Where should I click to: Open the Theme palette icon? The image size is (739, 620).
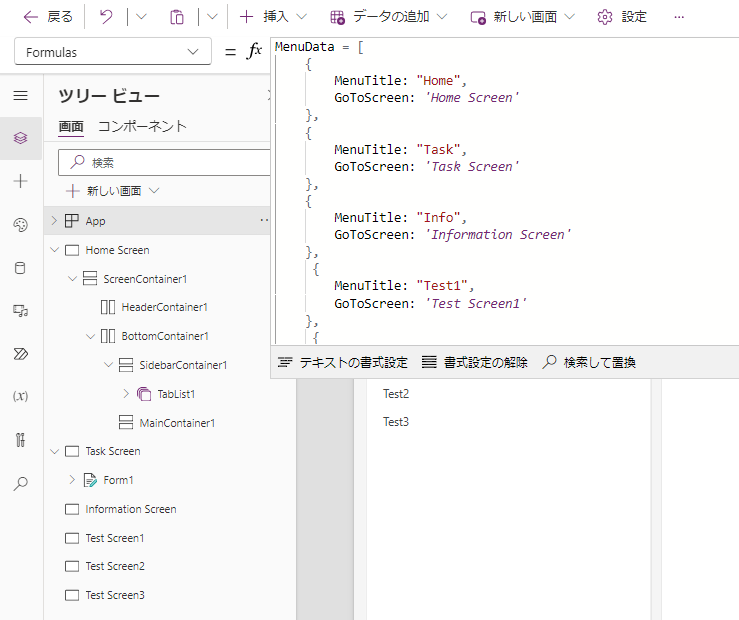20,225
